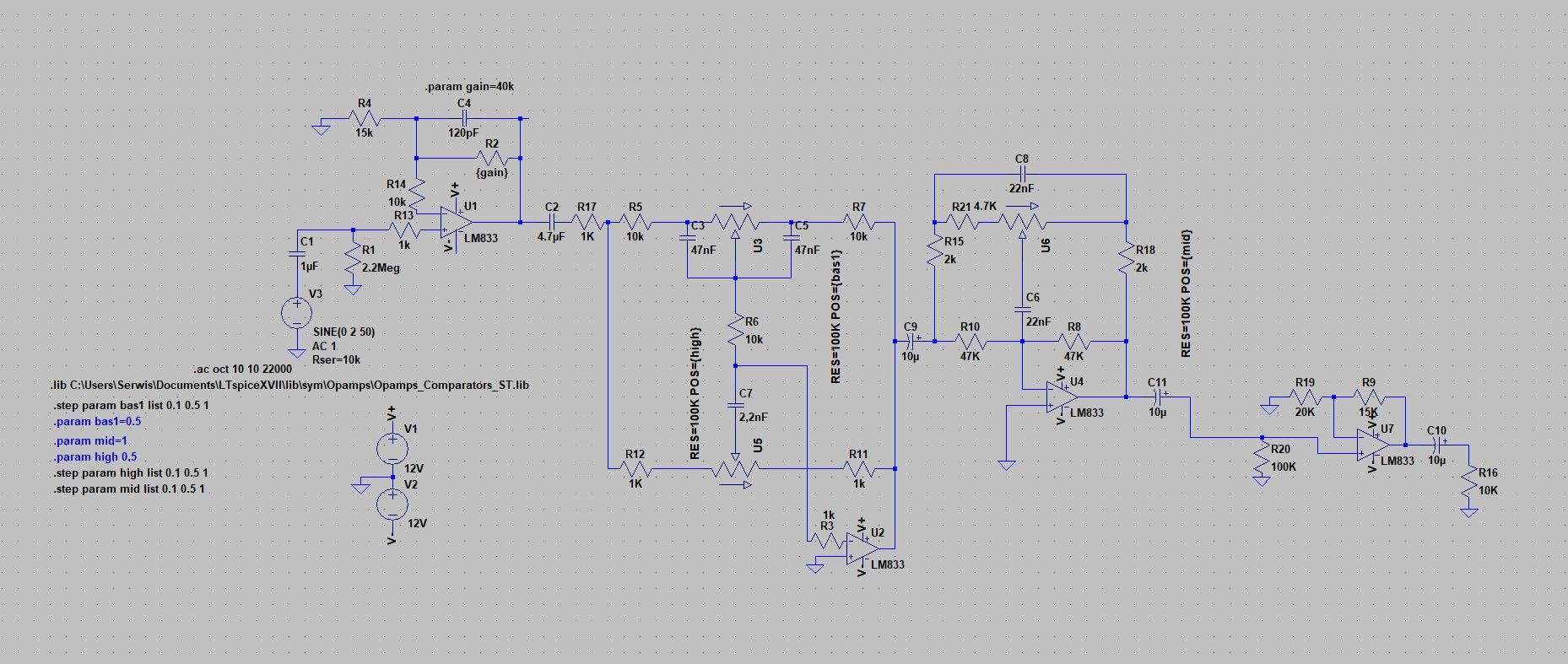Click the .lib Opamps_Comparators_ST.lib directive
1568x664 pixels.
[290, 385]
